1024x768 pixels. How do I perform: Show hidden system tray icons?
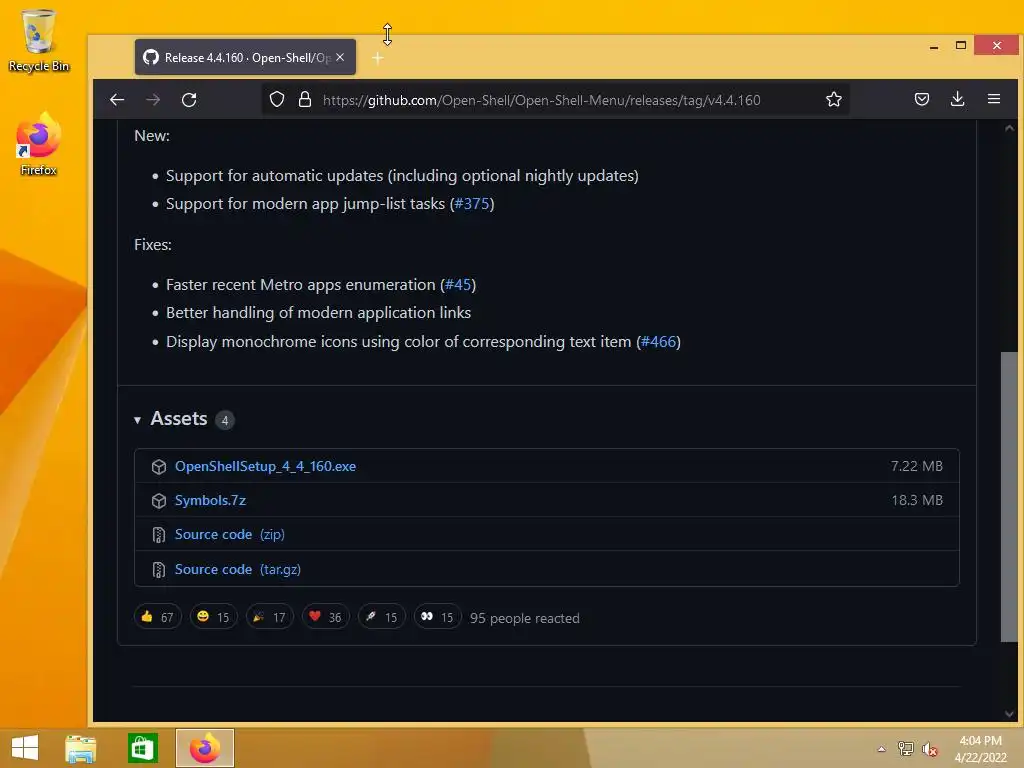[881, 749]
